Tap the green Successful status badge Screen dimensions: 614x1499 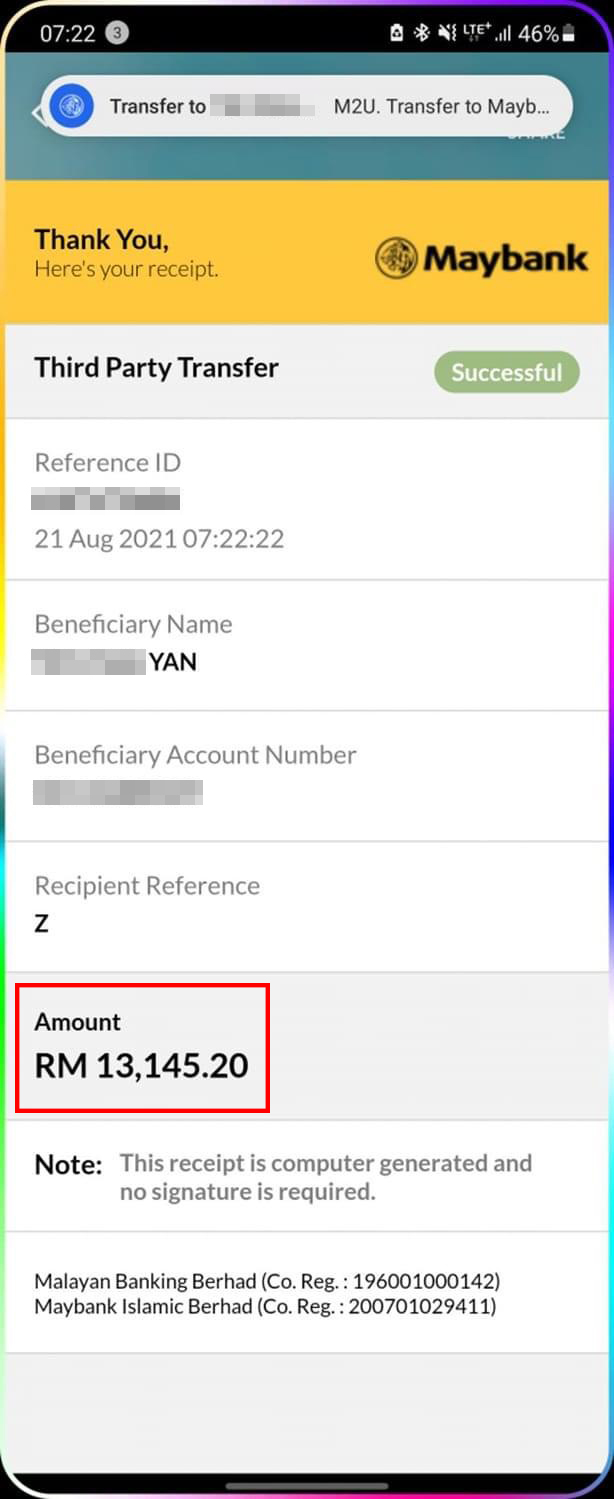506,372
